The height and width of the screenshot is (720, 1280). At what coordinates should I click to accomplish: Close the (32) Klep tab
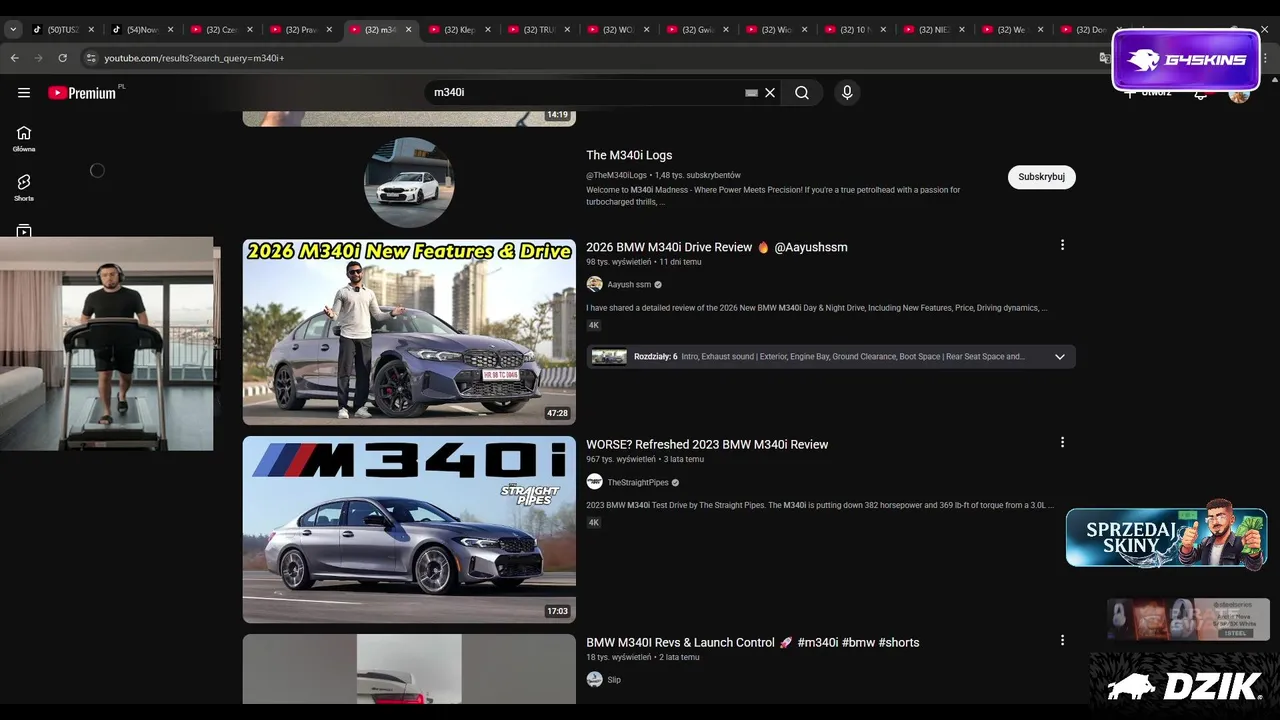(x=488, y=30)
